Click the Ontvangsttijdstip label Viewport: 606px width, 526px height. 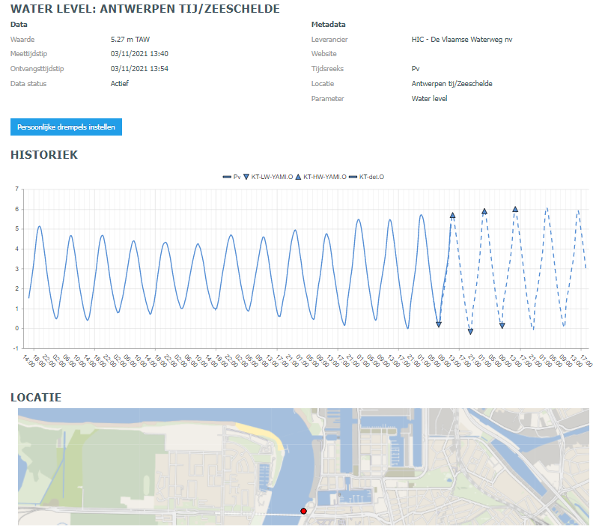click(37, 68)
